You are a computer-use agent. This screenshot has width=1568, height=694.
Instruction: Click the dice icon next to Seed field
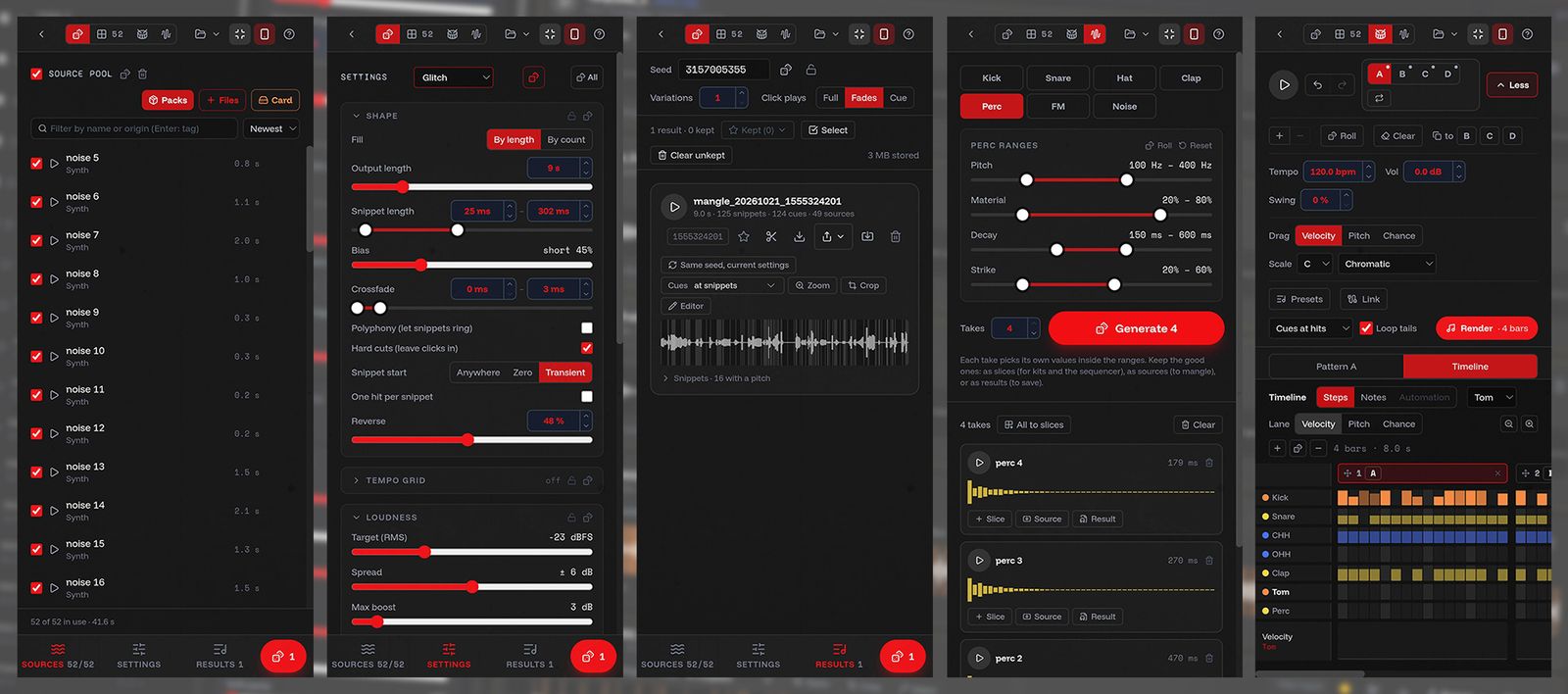click(x=785, y=70)
